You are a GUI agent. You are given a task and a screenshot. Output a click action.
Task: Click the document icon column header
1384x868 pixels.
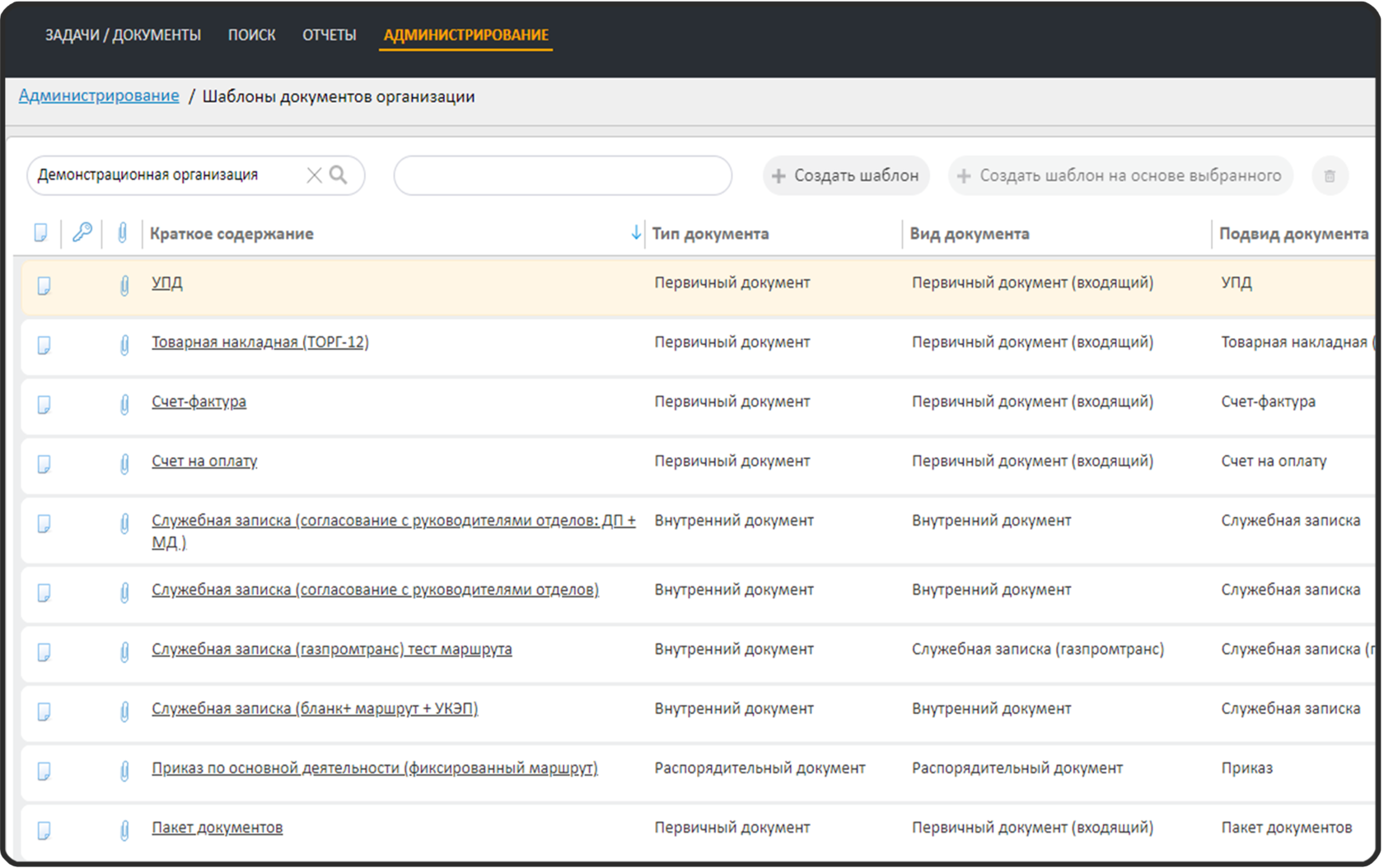40,233
